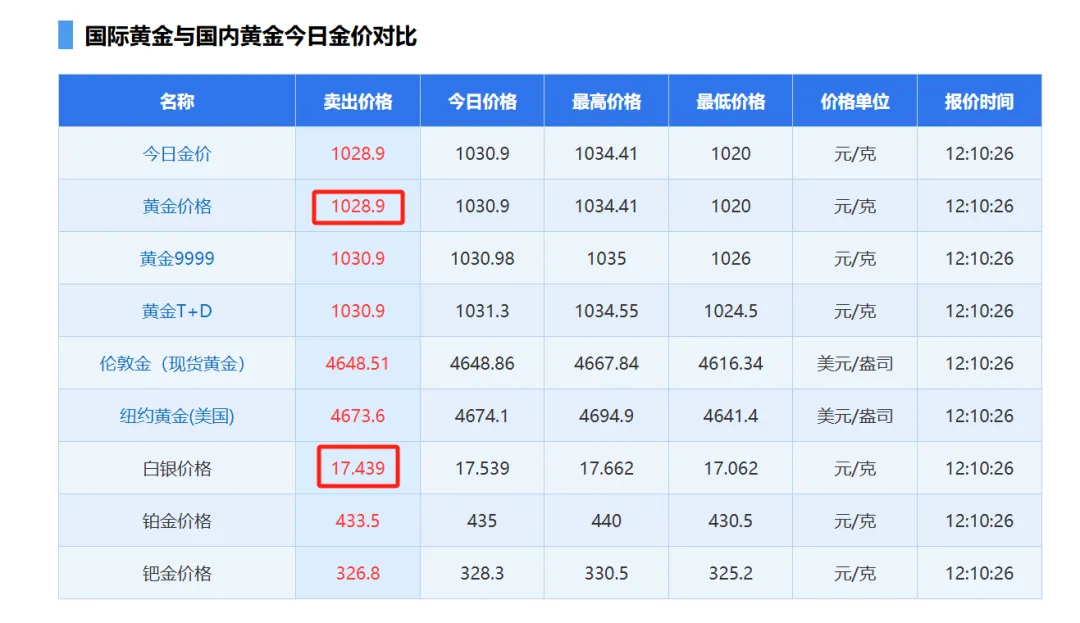Viewport: 1080px width, 623px height.
Task: Click palladium sell price 326.8
Action: (358, 573)
